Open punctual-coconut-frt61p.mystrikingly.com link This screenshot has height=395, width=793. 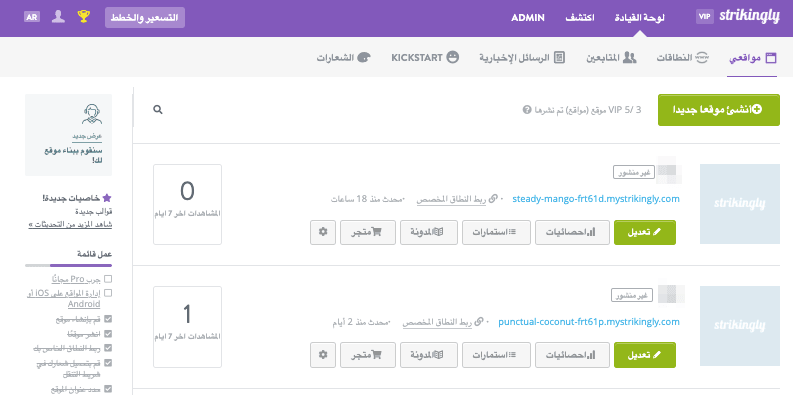point(589,322)
